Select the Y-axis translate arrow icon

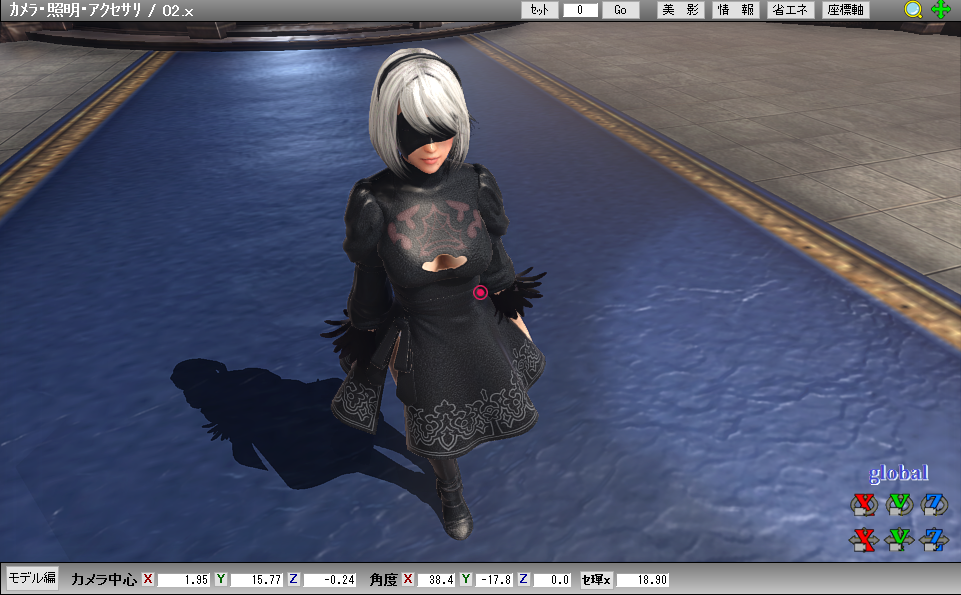[898, 540]
